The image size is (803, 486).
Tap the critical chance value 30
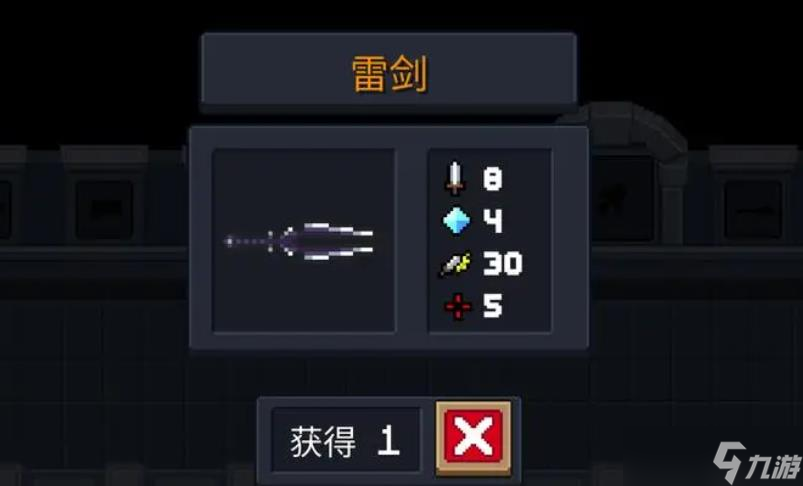coord(502,264)
